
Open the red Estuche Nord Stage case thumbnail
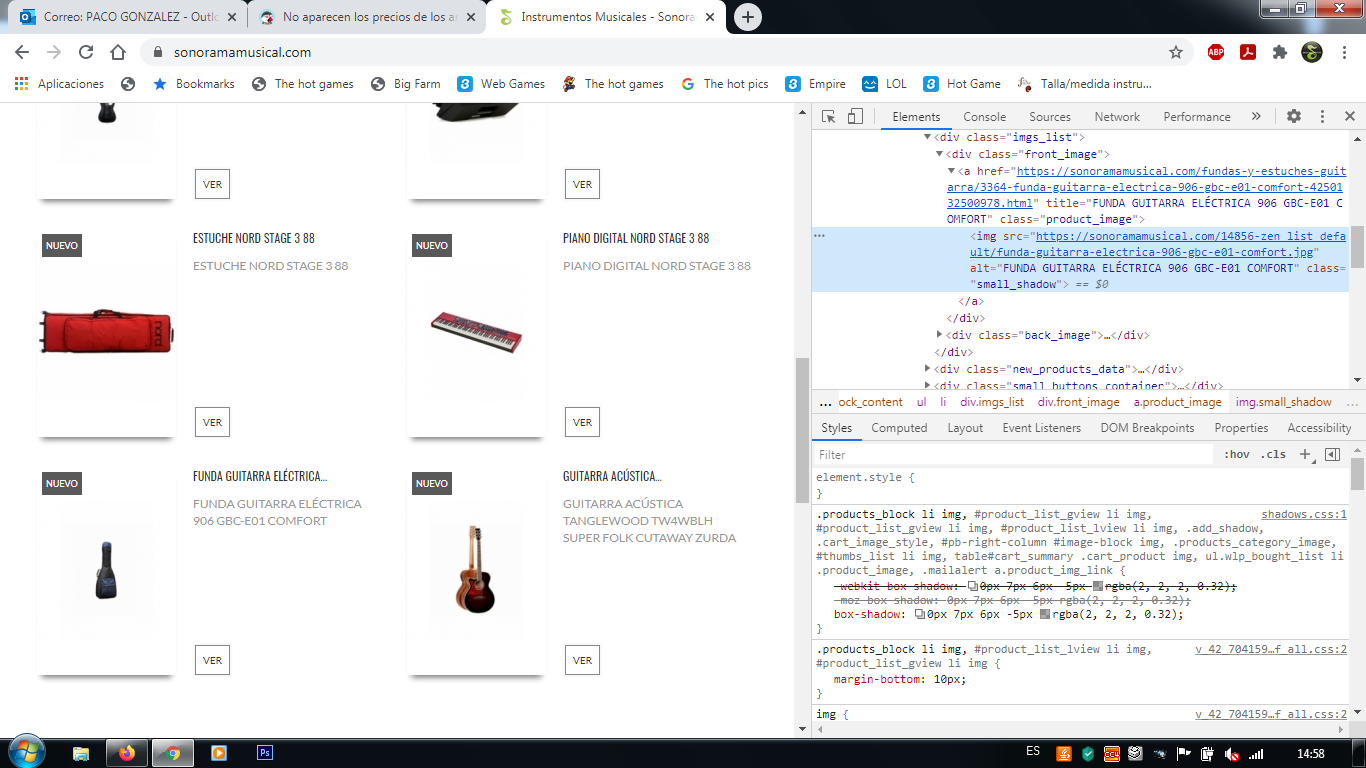tap(106, 332)
